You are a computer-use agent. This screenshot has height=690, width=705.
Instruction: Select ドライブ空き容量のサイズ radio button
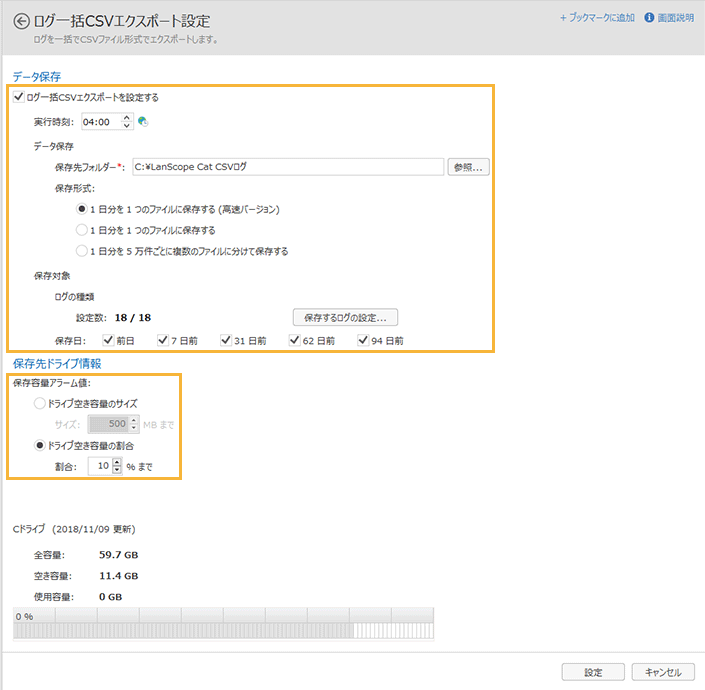pos(40,403)
